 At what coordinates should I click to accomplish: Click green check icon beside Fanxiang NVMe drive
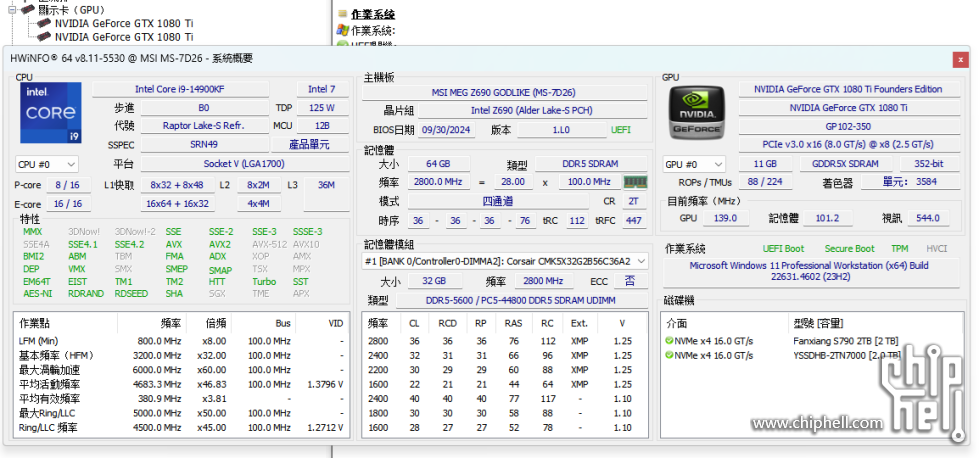coord(669,341)
